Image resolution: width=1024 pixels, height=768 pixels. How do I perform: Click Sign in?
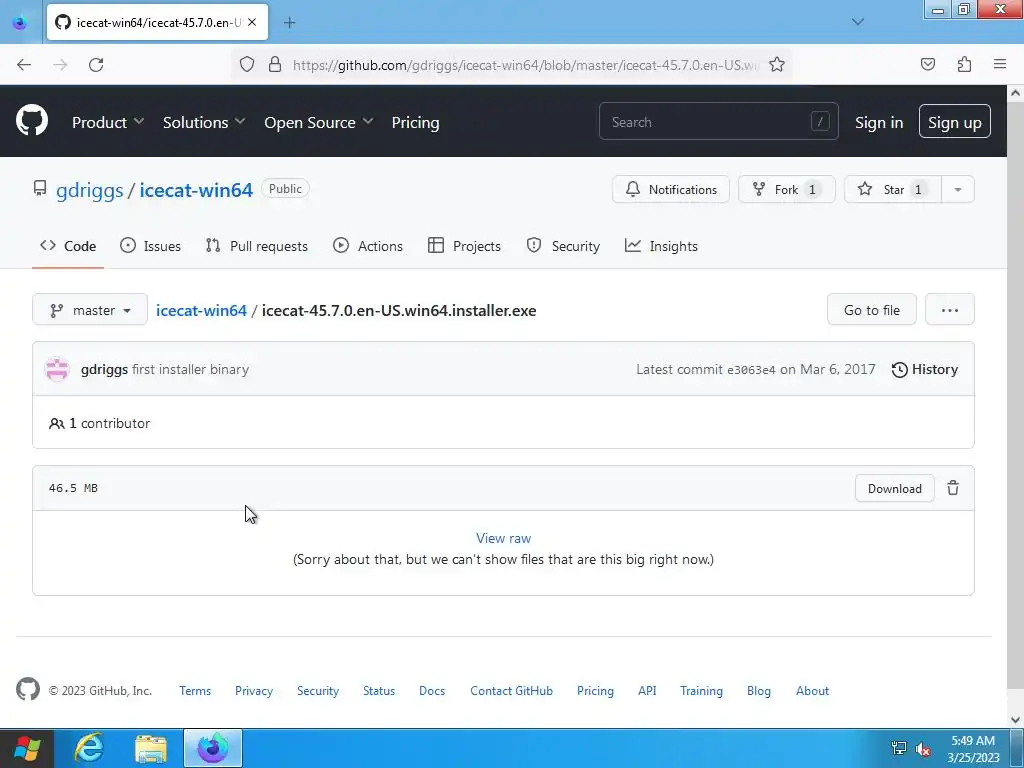pyautogui.click(x=879, y=123)
